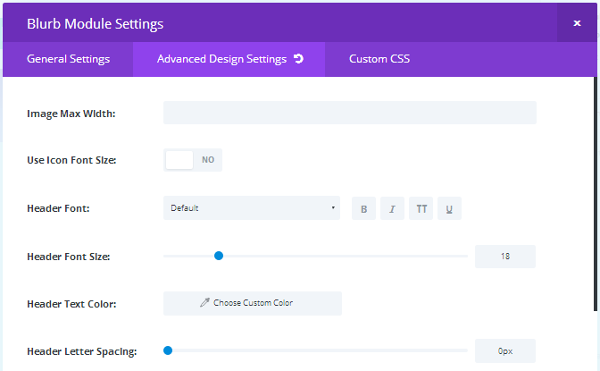This screenshot has height=371, width=600.
Task: Toggle uppercase (TT) for the header font
Action: [421, 209]
